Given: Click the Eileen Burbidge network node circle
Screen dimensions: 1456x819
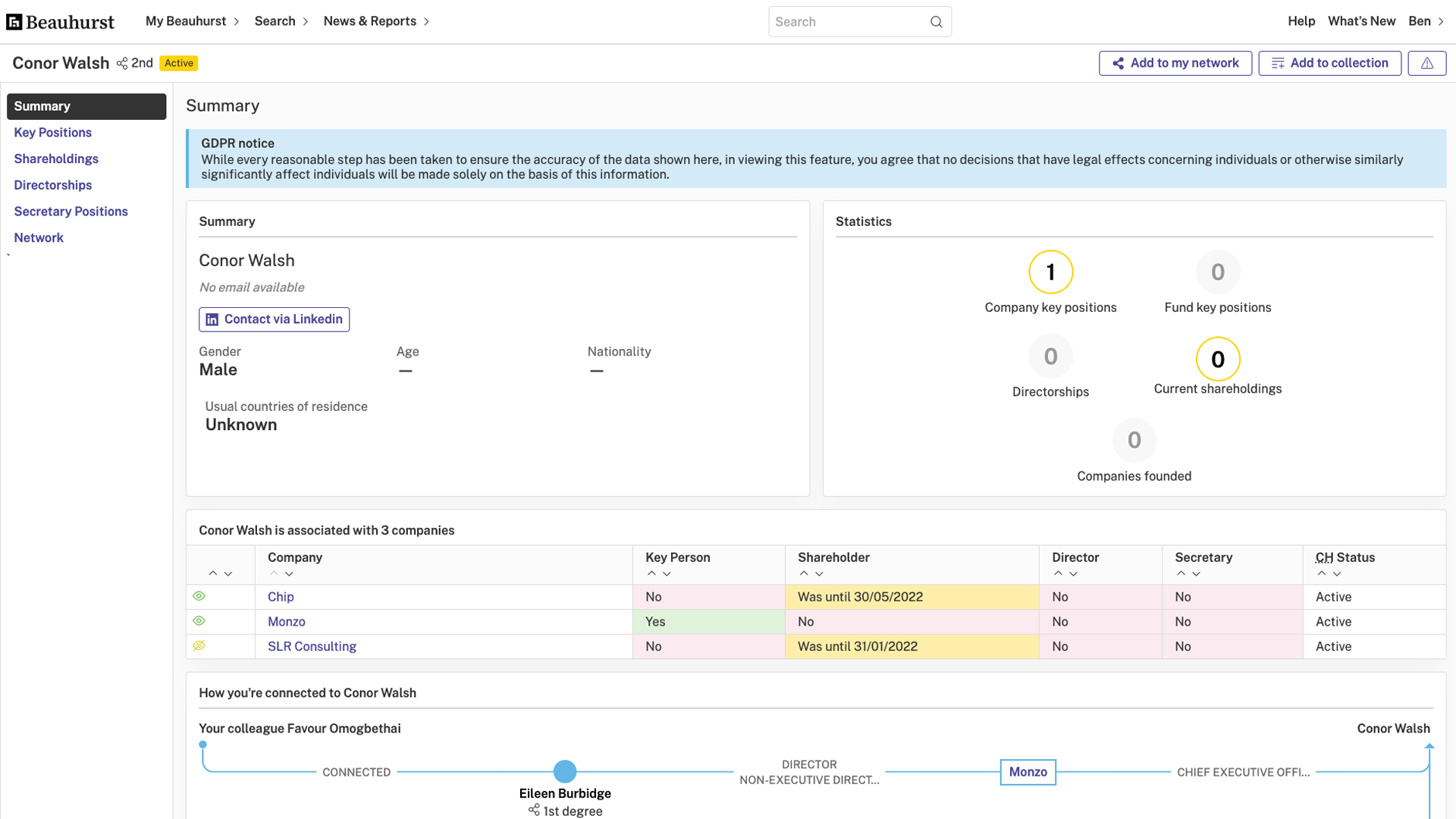Looking at the screenshot, I should (x=565, y=771).
